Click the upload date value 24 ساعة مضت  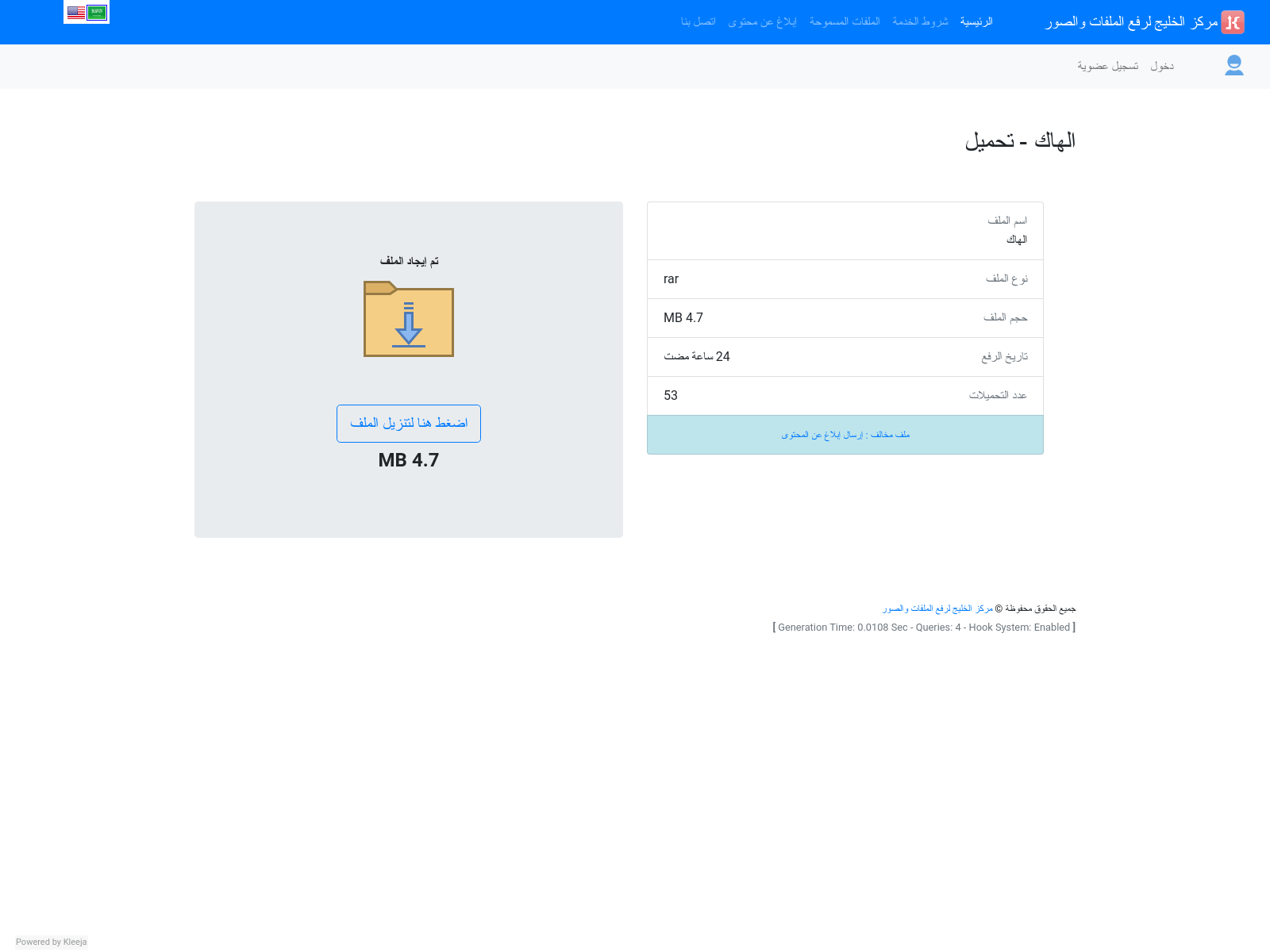tap(697, 357)
